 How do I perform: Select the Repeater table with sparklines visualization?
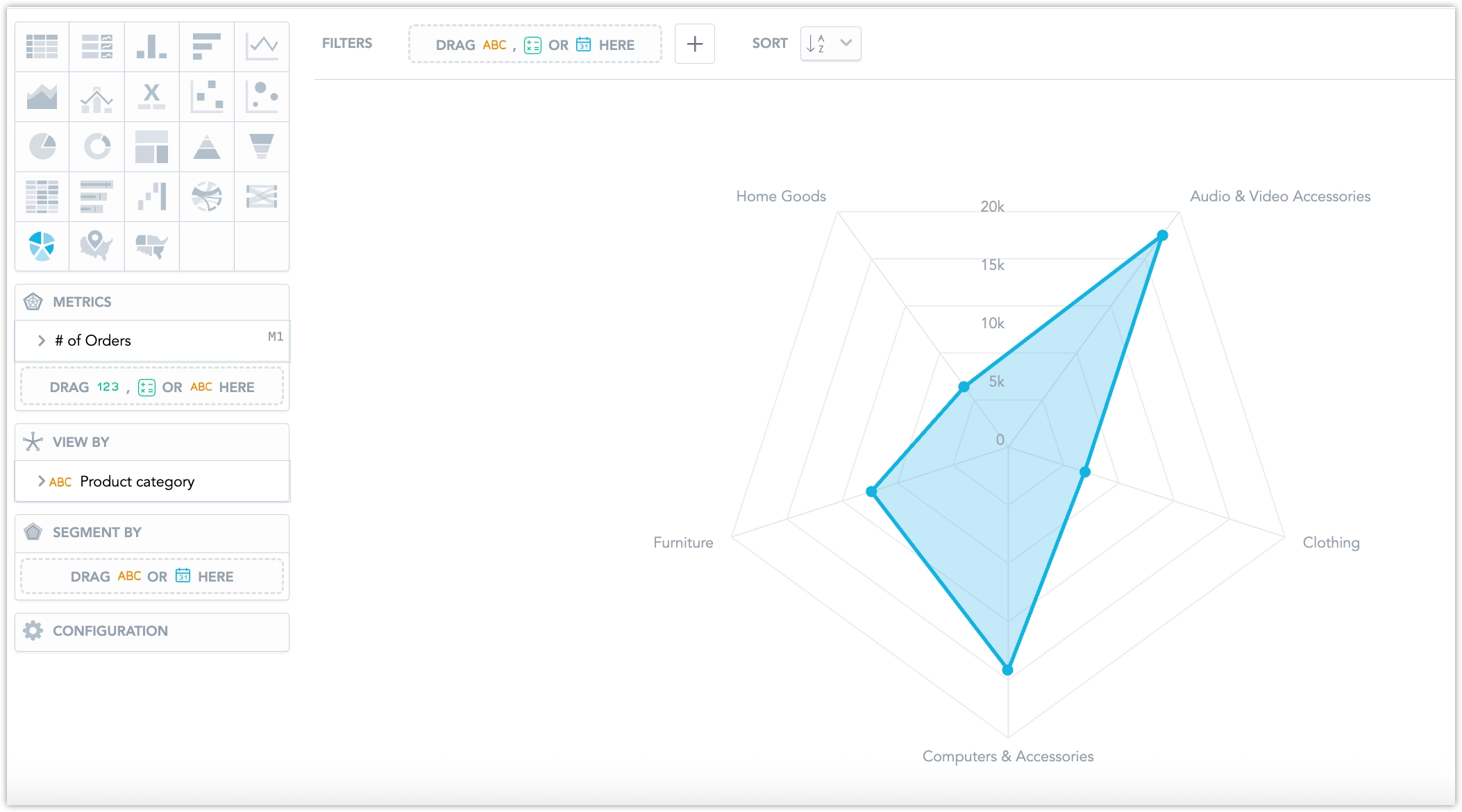(x=97, y=46)
